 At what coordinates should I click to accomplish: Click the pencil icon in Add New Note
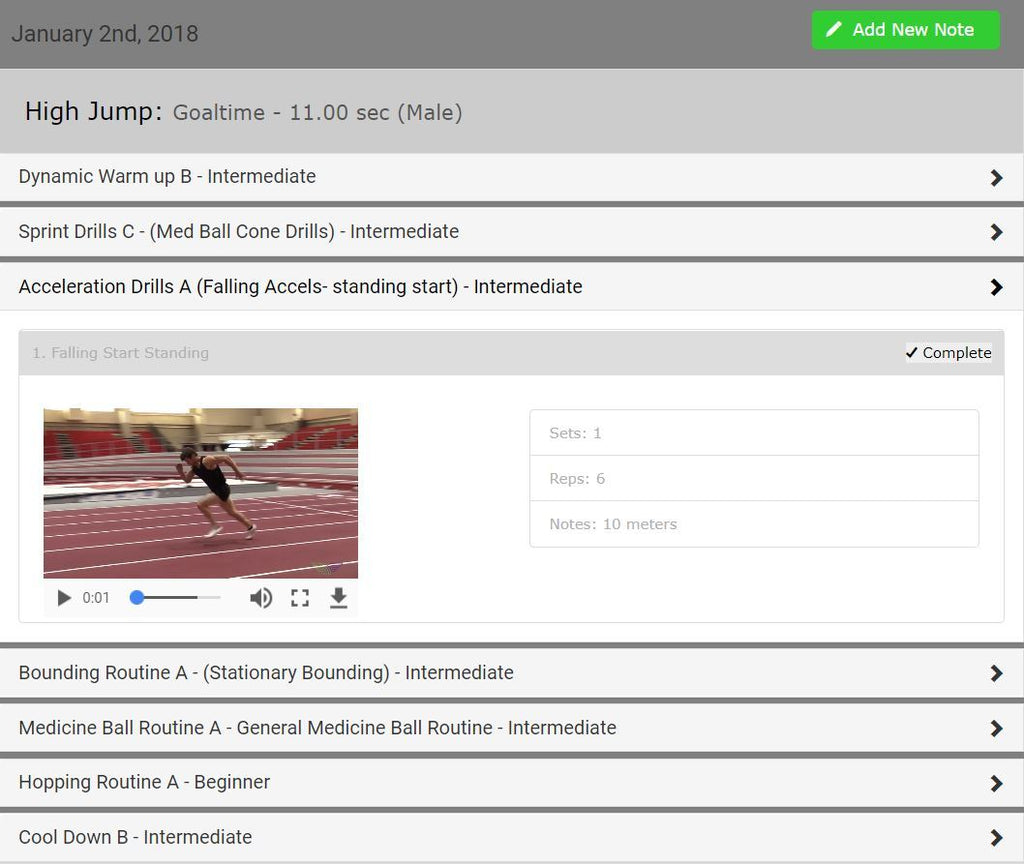(834, 29)
